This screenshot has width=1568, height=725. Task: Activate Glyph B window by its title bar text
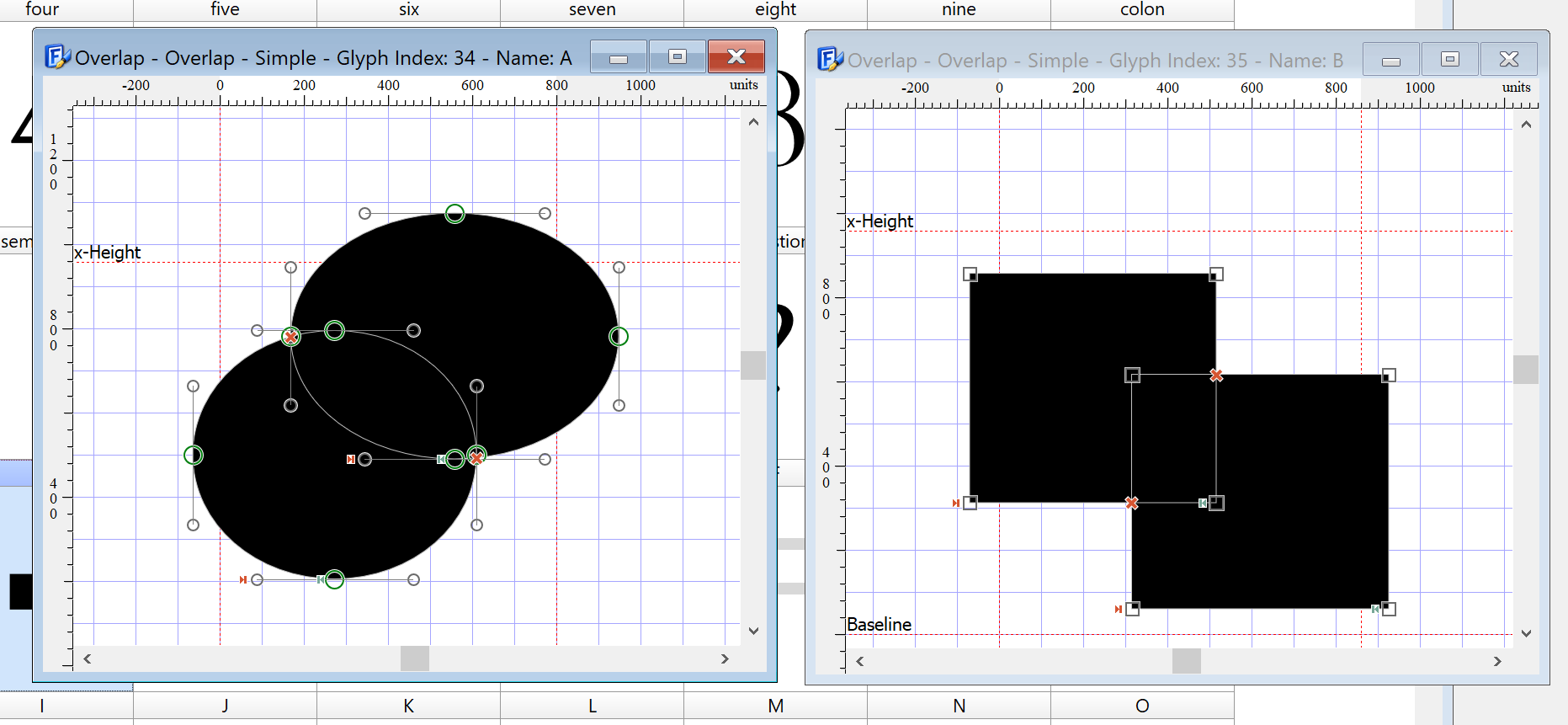click(x=1095, y=61)
